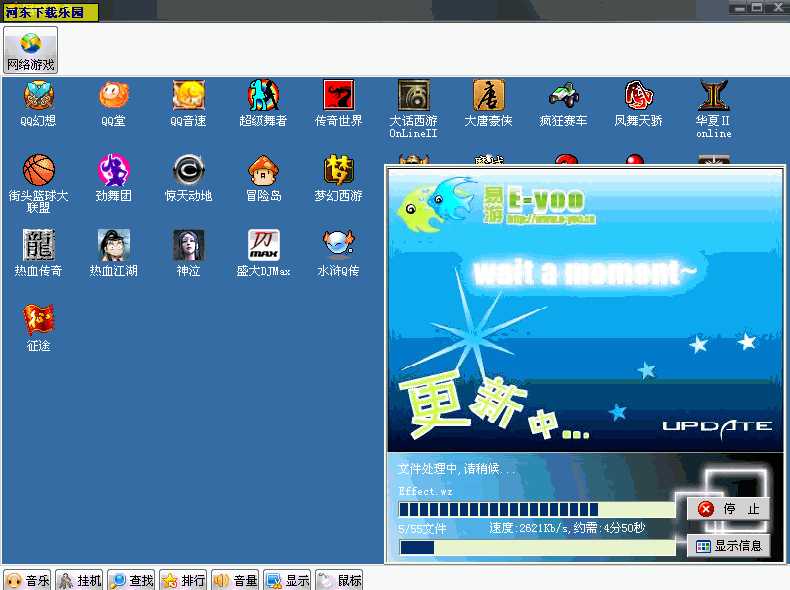Click the E-voo website link in banner
Screen dimensions: 790x590
550,219
